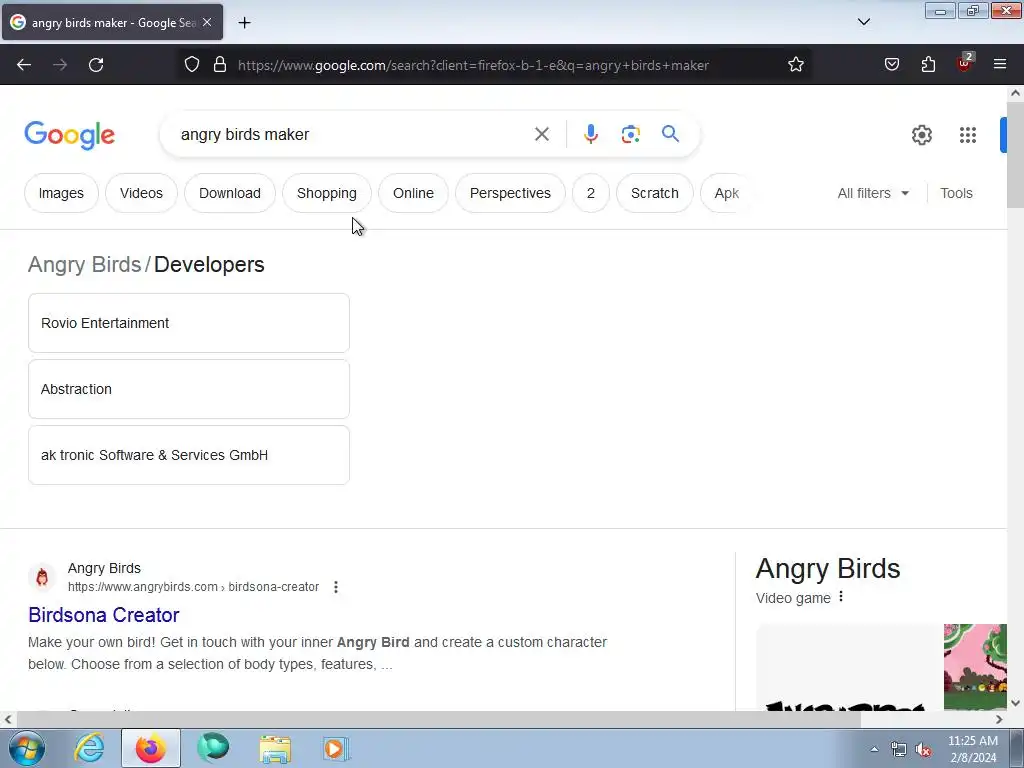
Task: Expand the list all tabs arrow
Action: [863, 22]
